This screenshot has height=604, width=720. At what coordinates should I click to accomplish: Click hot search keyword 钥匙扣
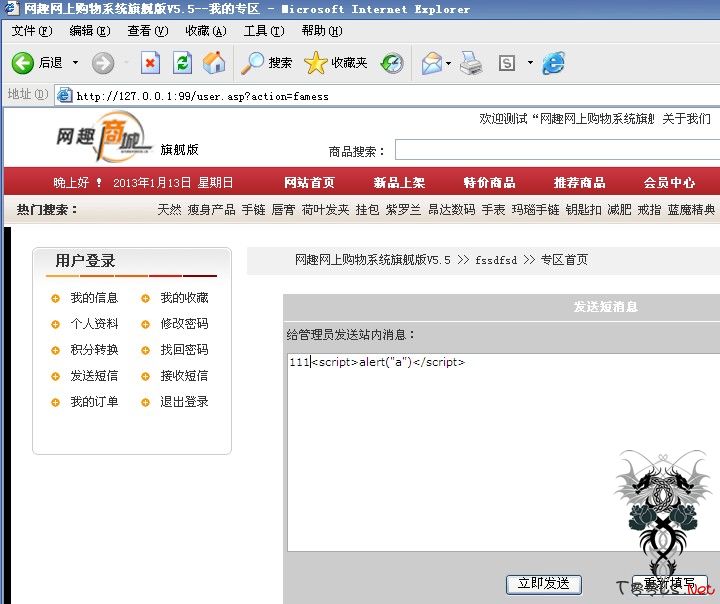(x=584, y=210)
